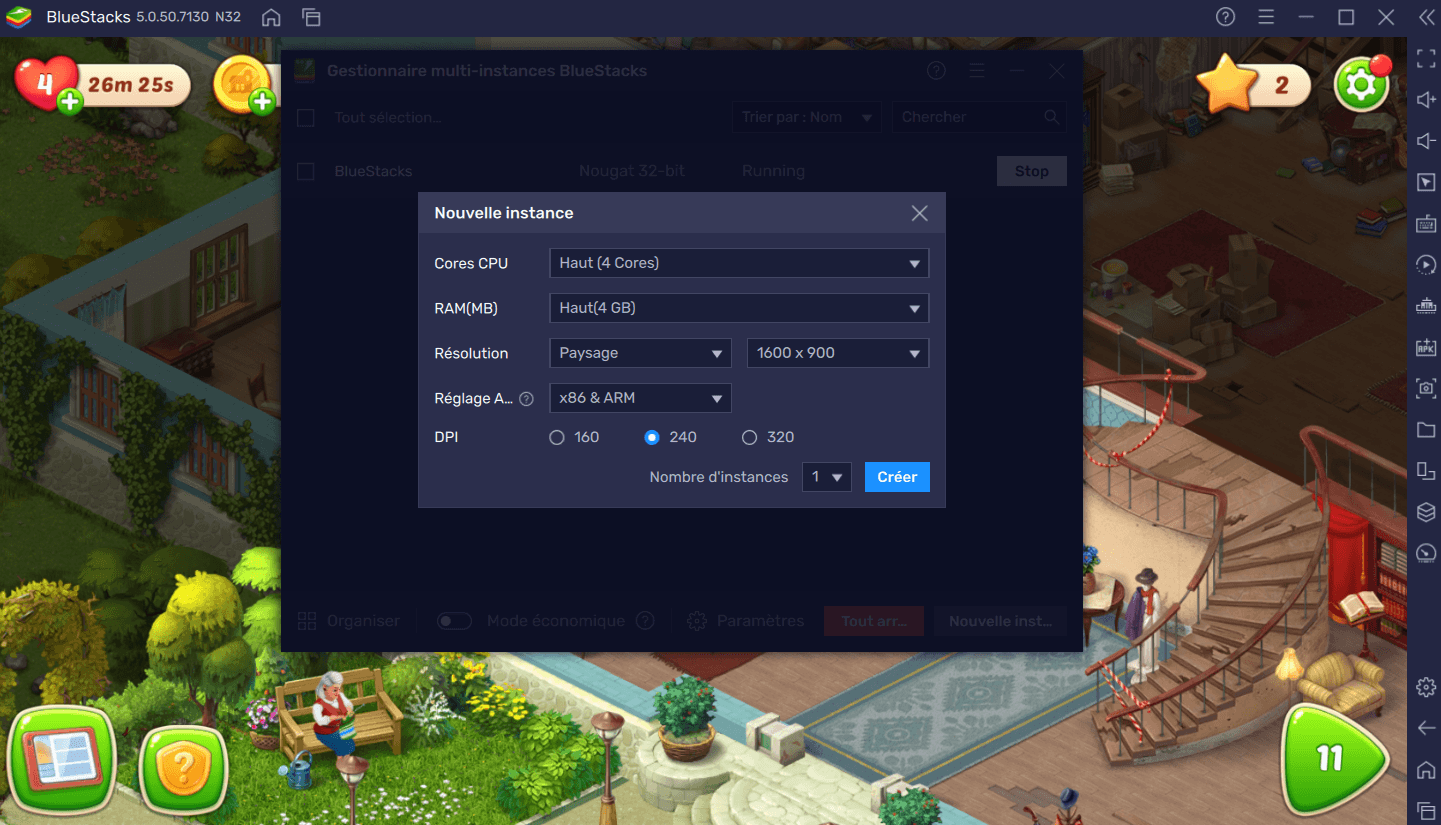Go back using the sidebar arrow icon
This screenshot has width=1441, height=825.
(1426, 728)
